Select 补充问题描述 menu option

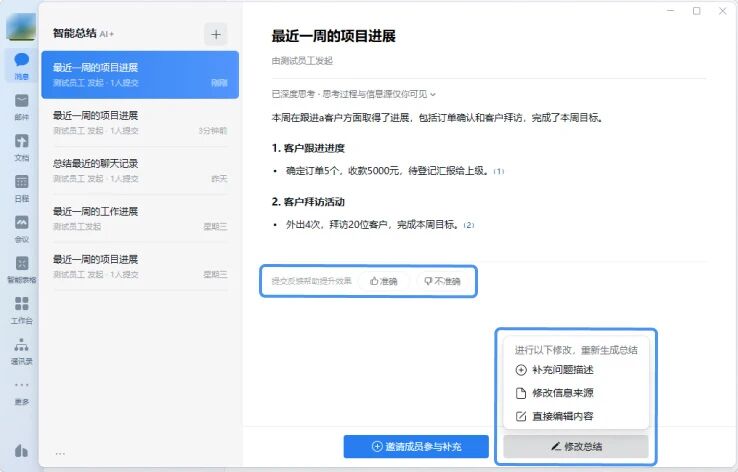[x=564, y=370]
